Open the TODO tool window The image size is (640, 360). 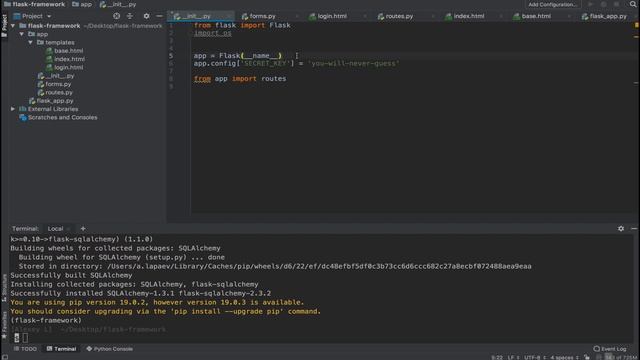25,349
